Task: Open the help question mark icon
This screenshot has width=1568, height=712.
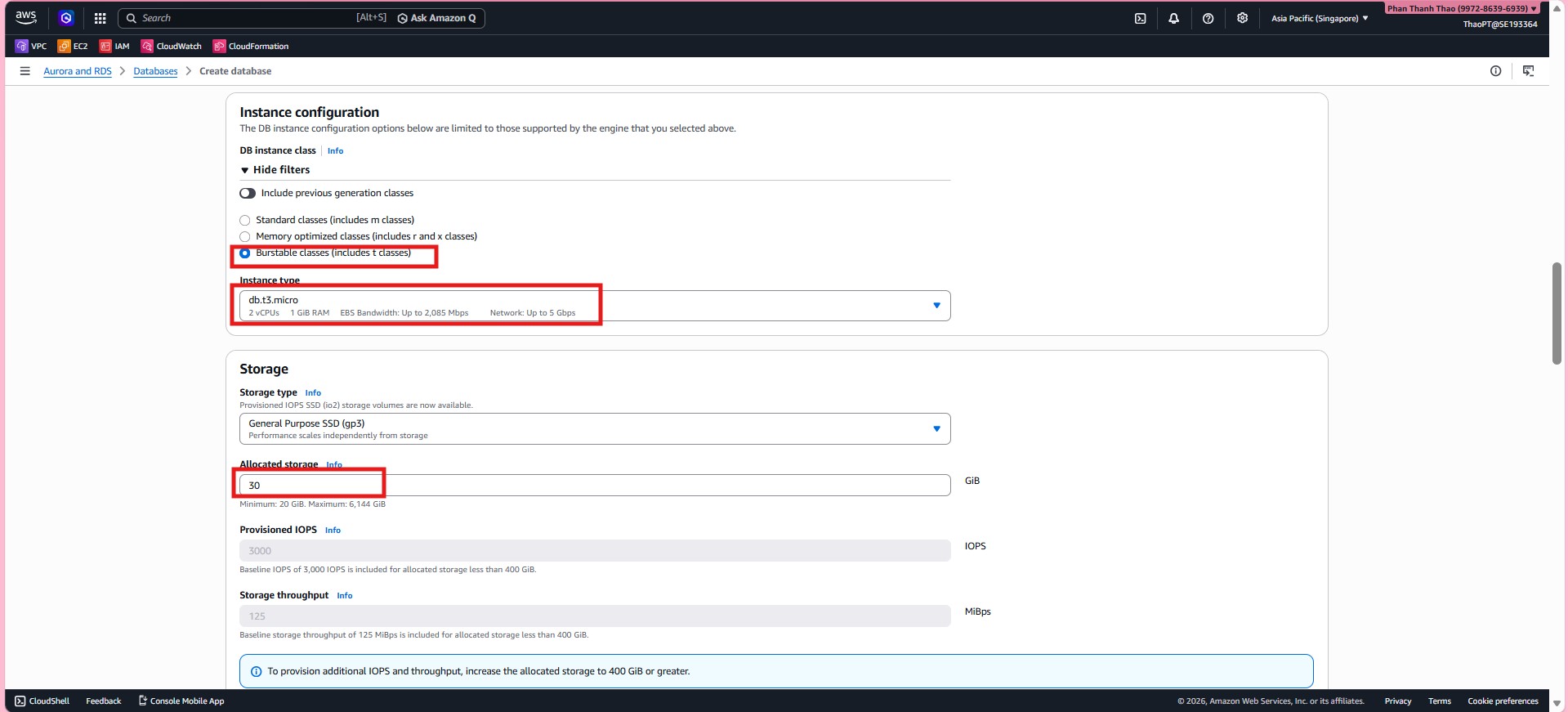Action: click(x=1208, y=18)
